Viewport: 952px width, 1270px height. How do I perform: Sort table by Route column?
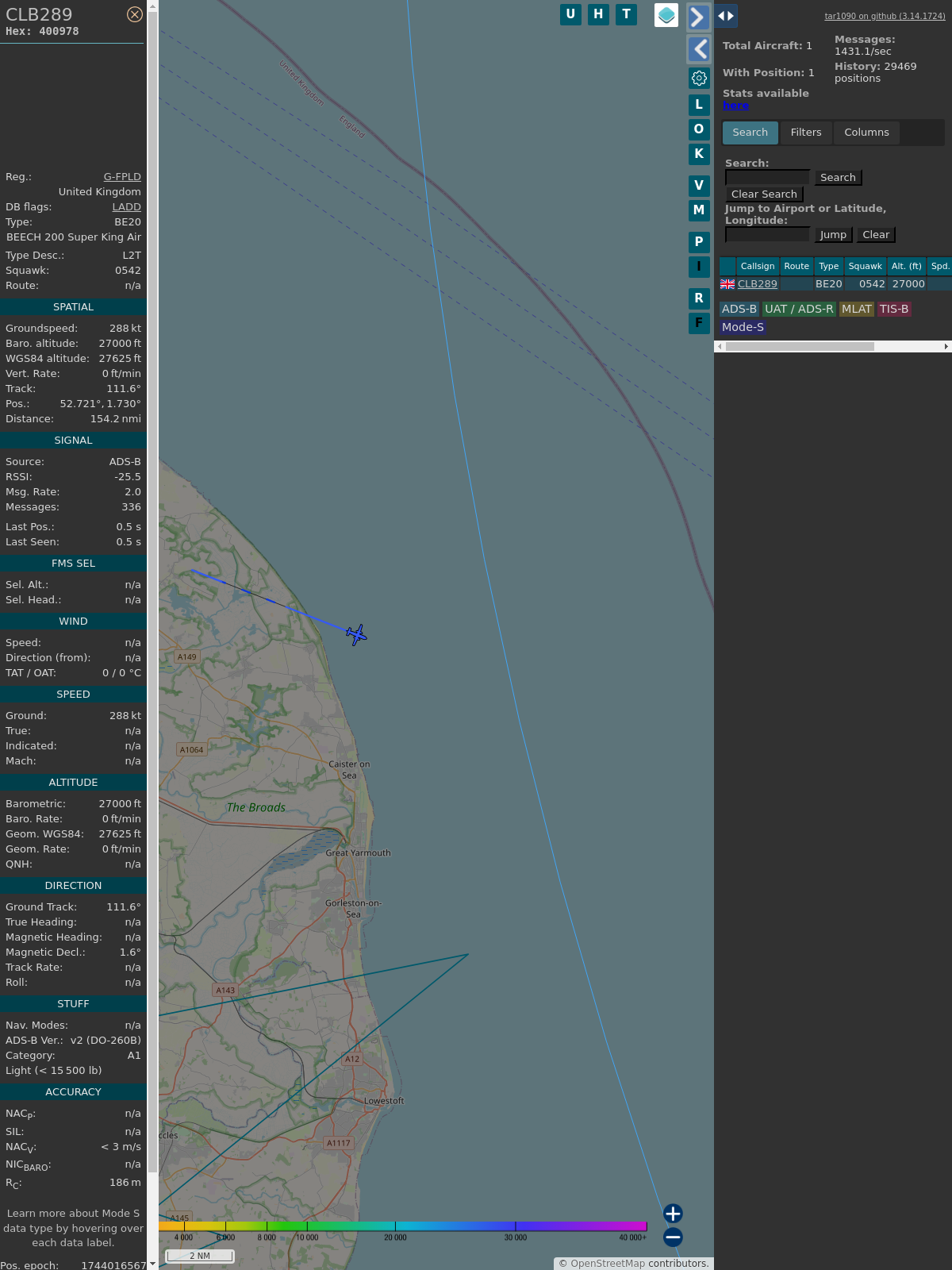(797, 267)
